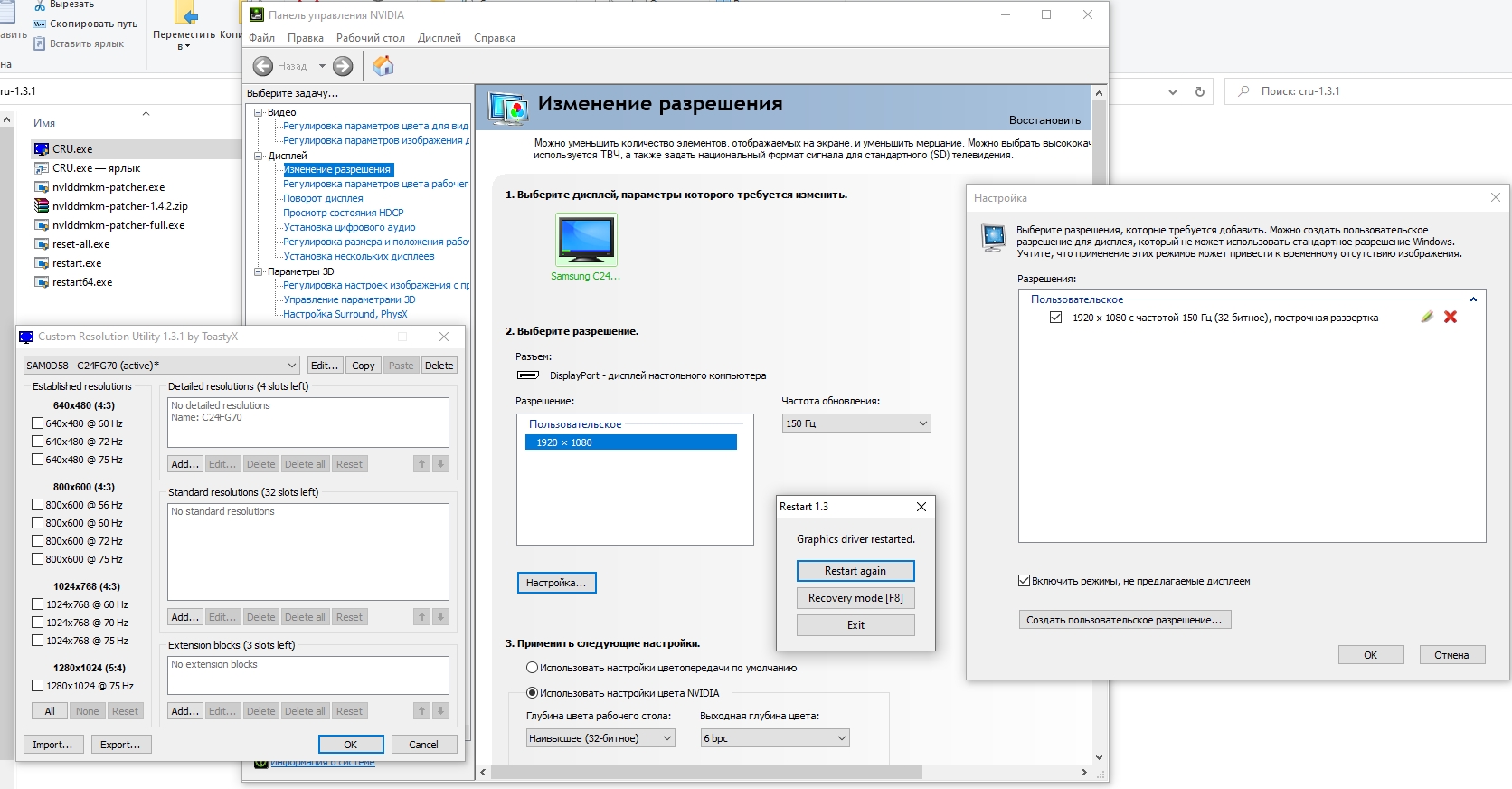Collapse the Дисплей tree node
The width and height of the screenshot is (1512, 789).
point(258,156)
